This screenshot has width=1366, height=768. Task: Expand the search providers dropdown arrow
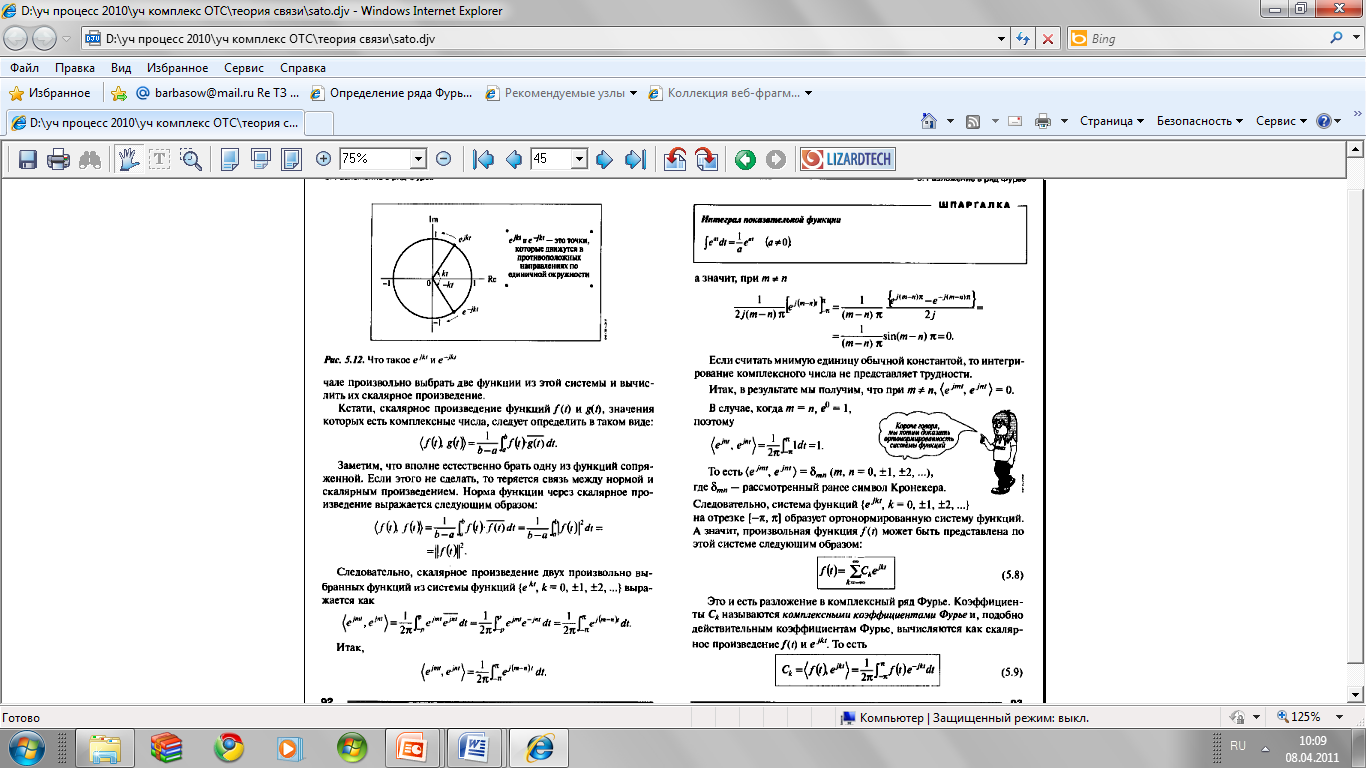tap(1354, 39)
